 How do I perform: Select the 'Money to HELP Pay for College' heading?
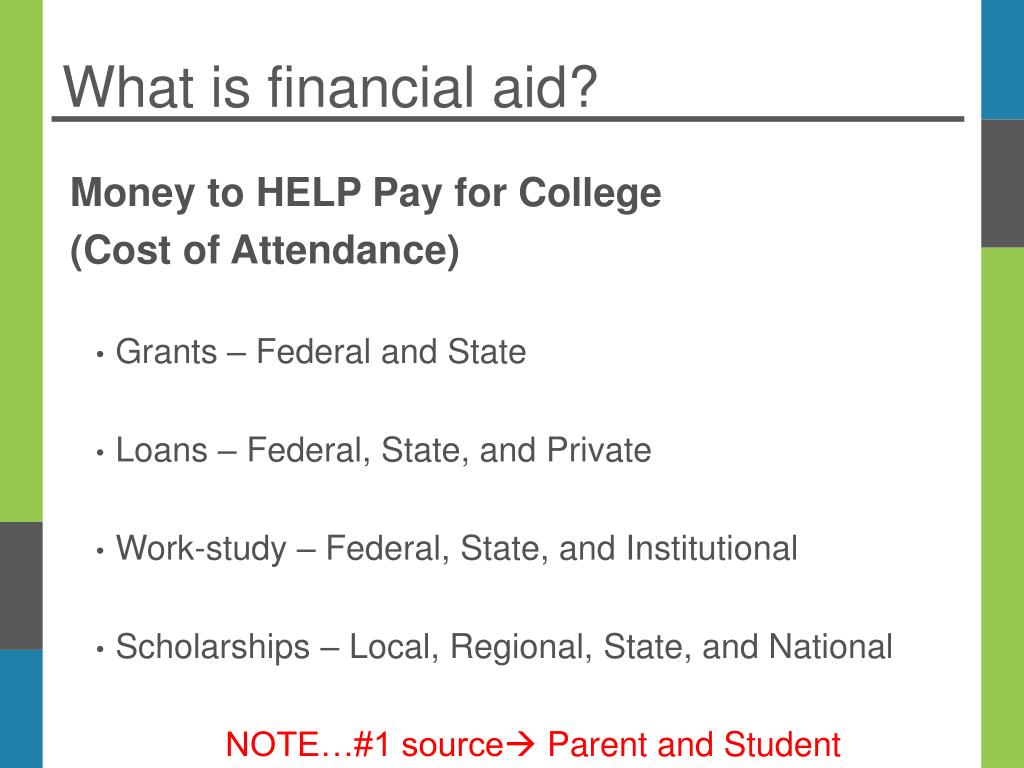[x=366, y=193]
